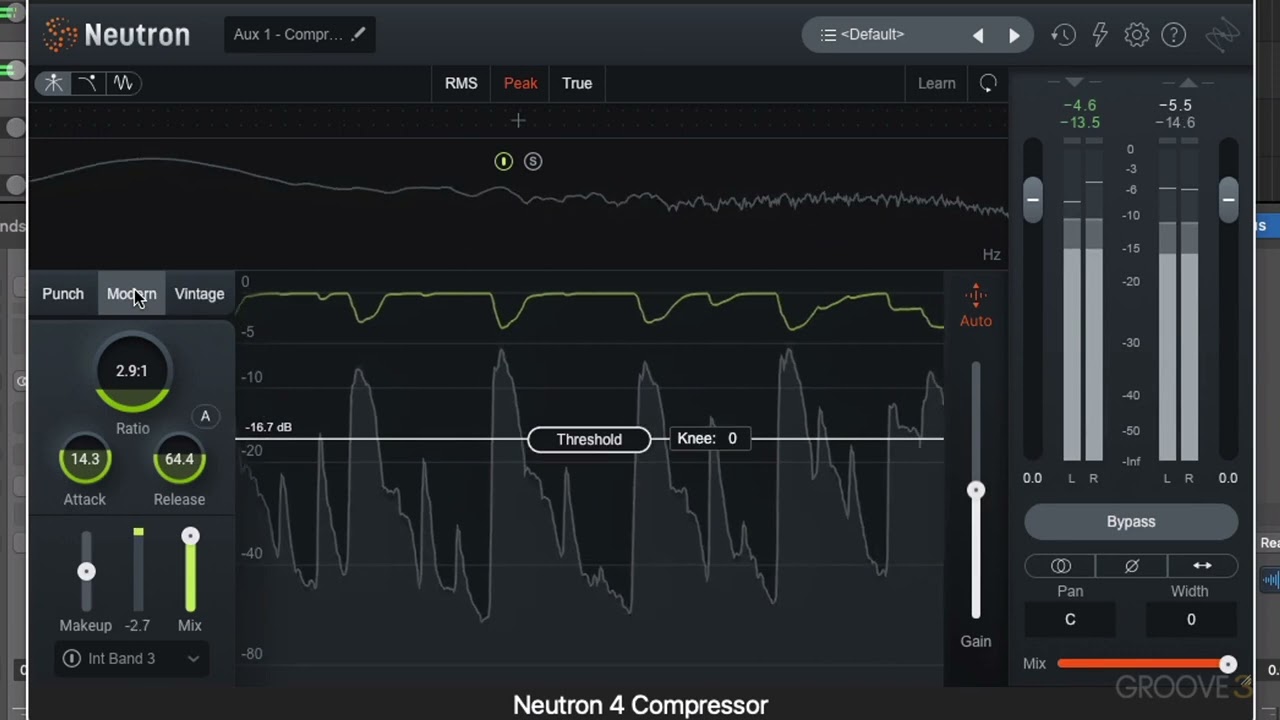
Task: Rename preset using pencil edit icon
Action: pos(358,34)
